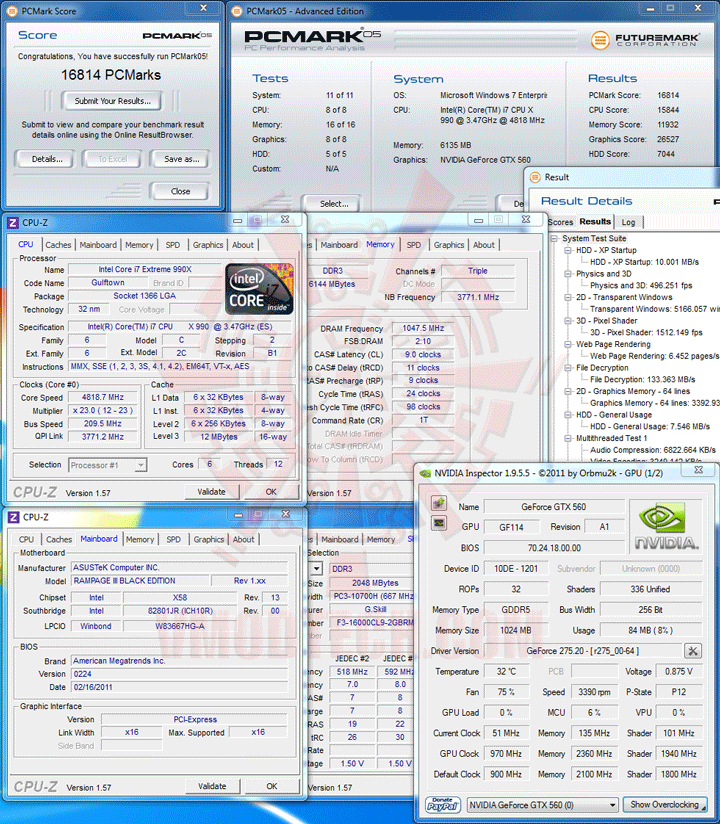The height and width of the screenshot is (824, 720).
Task: Open SPD tab in the CPU-Z memory timings window
Action: point(414,245)
